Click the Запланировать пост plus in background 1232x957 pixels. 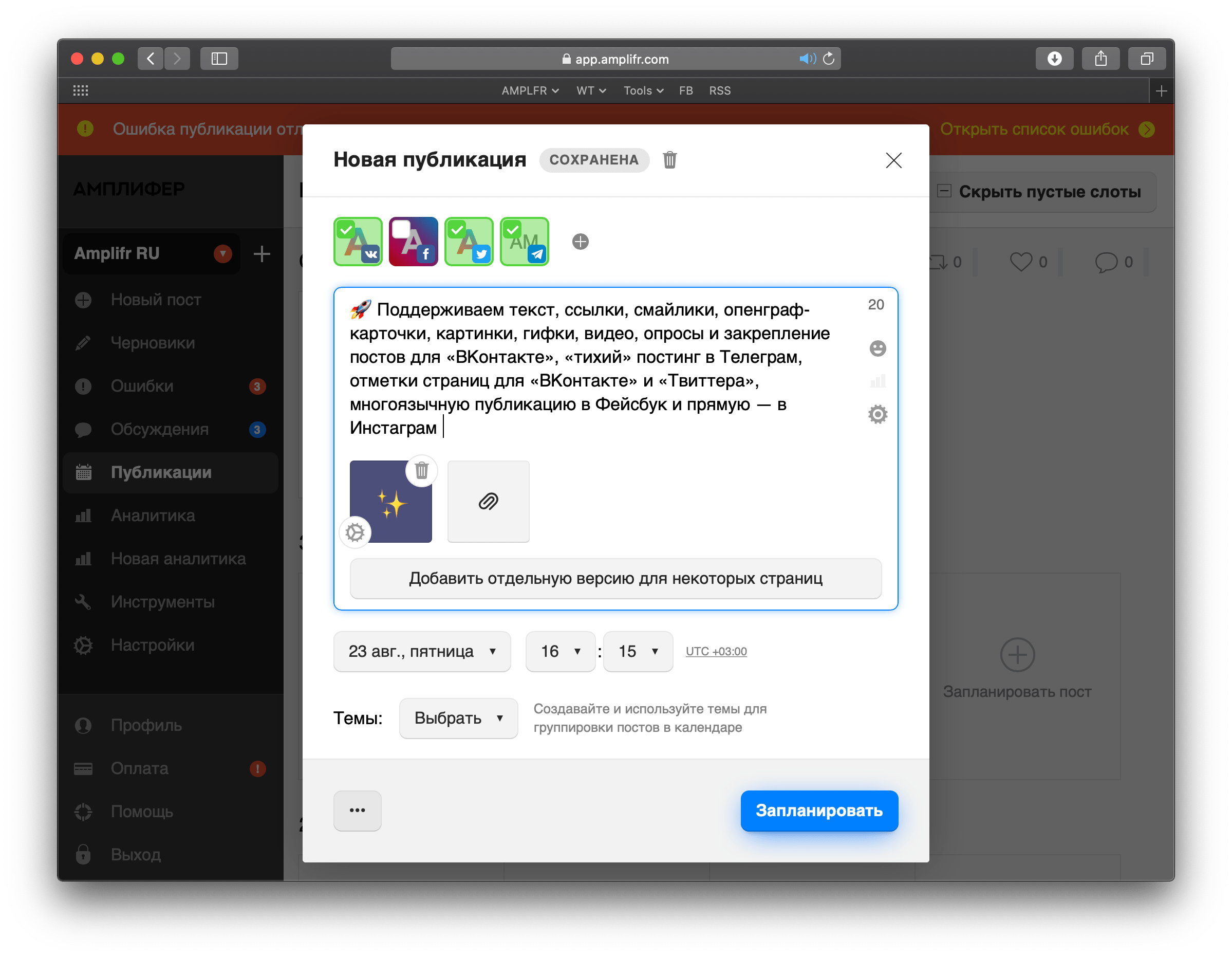coord(1017,655)
